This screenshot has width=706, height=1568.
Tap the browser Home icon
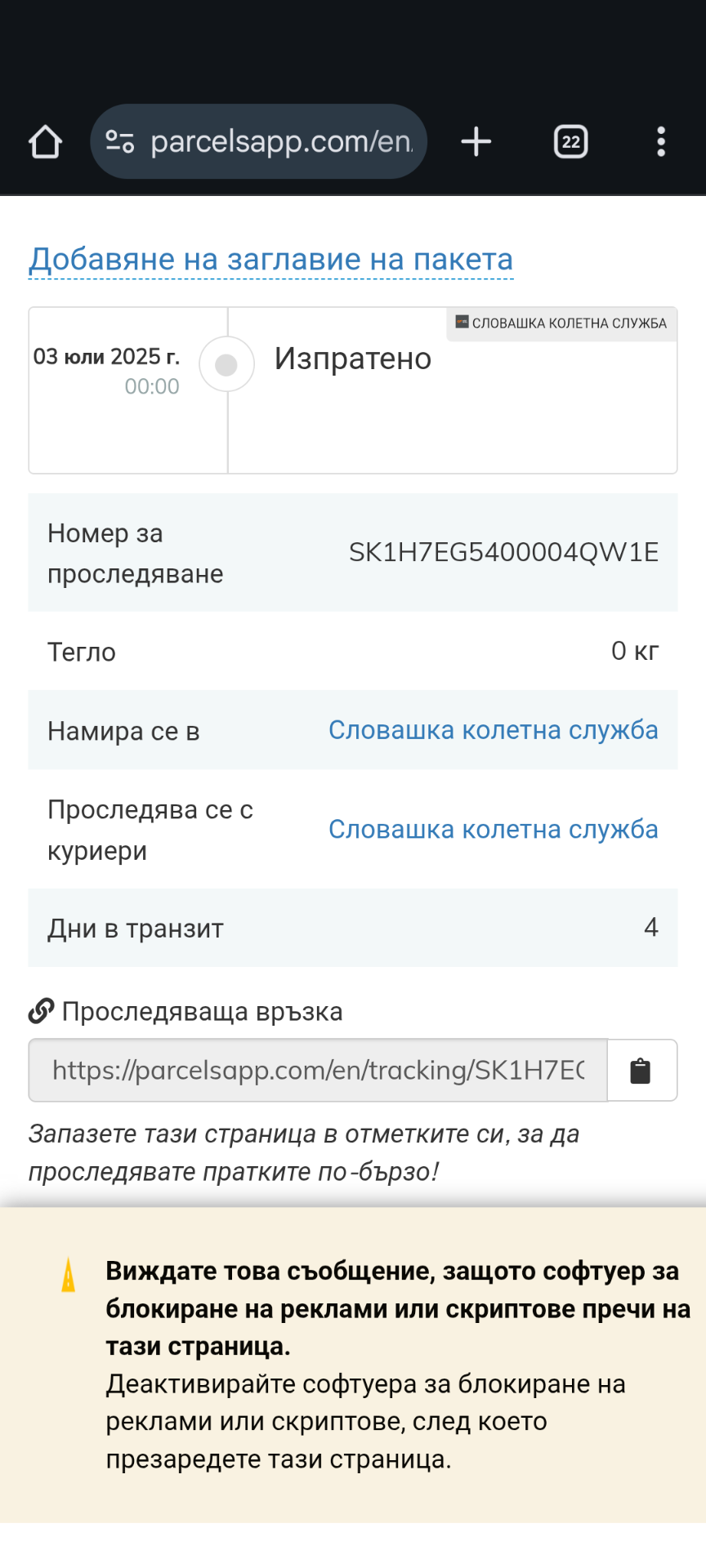[x=45, y=142]
